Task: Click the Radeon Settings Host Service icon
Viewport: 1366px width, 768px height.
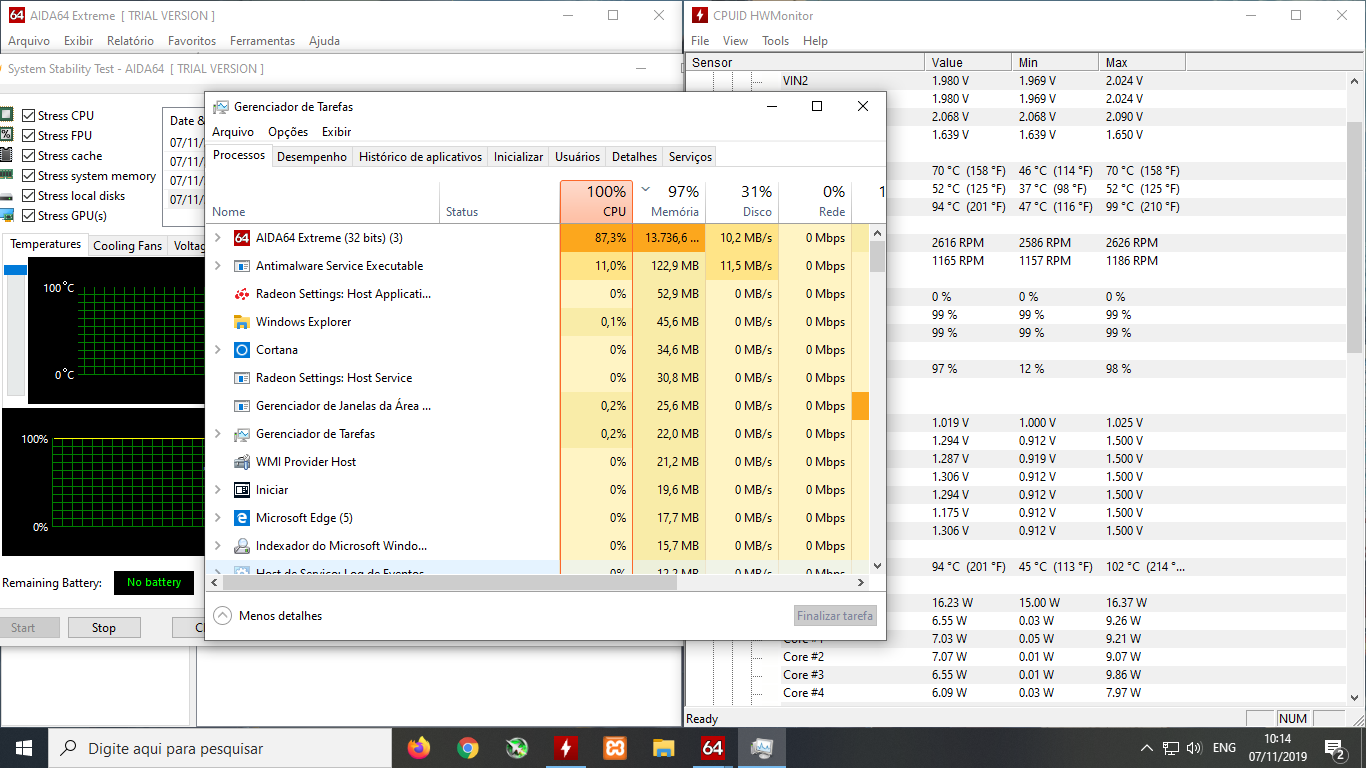Action: [241, 378]
